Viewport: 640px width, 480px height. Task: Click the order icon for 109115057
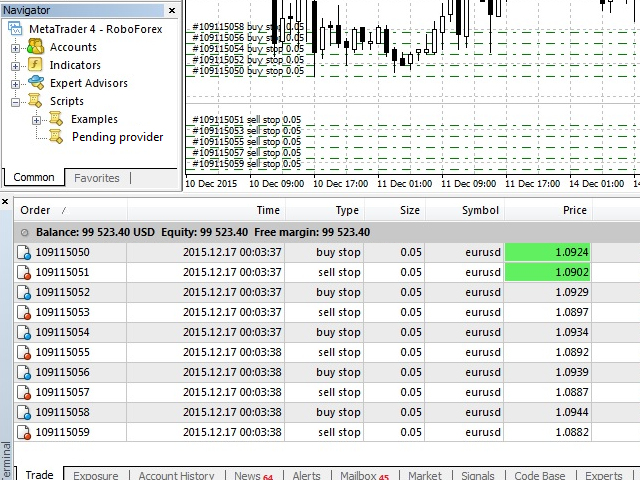(x=24, y=392)
